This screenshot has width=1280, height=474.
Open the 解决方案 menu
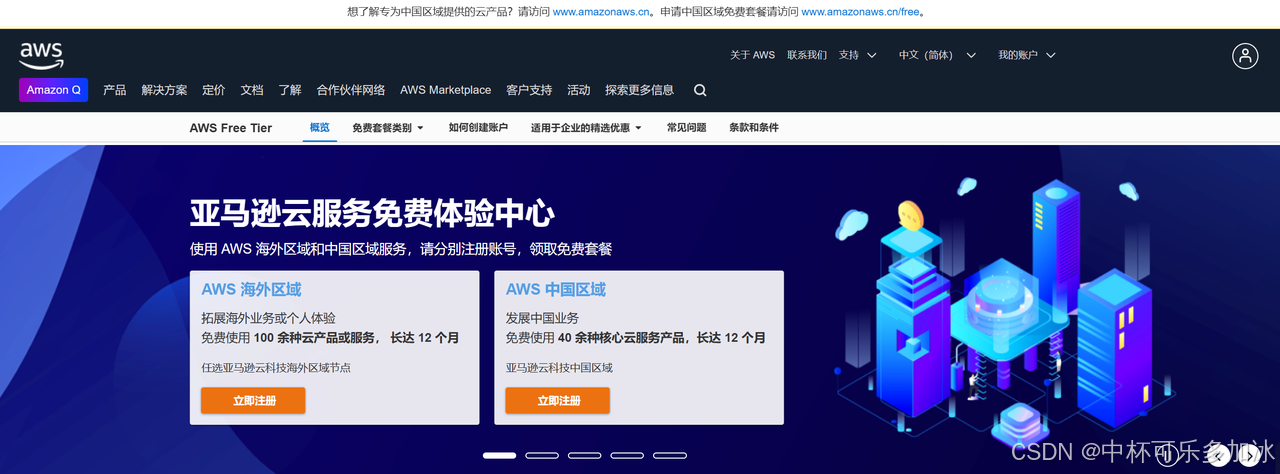coord(164,90)
